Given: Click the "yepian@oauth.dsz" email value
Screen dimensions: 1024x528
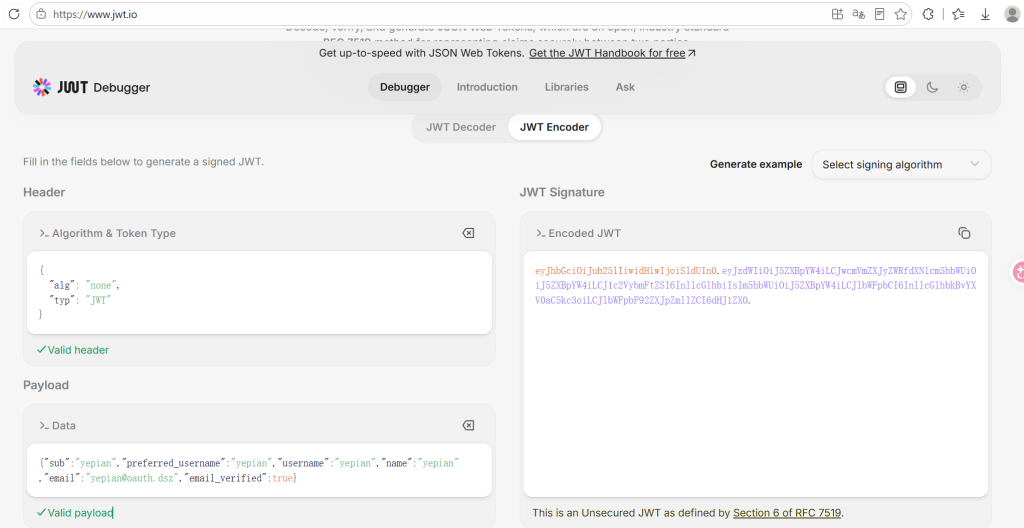Looking at the screenshot, I should point(133,478).
